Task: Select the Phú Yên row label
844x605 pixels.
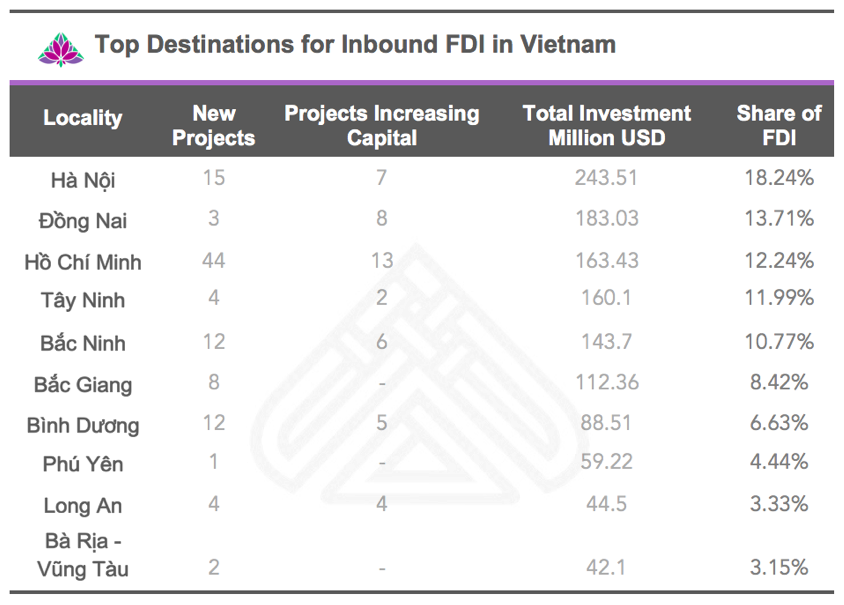Action: [x=83, y=464]
